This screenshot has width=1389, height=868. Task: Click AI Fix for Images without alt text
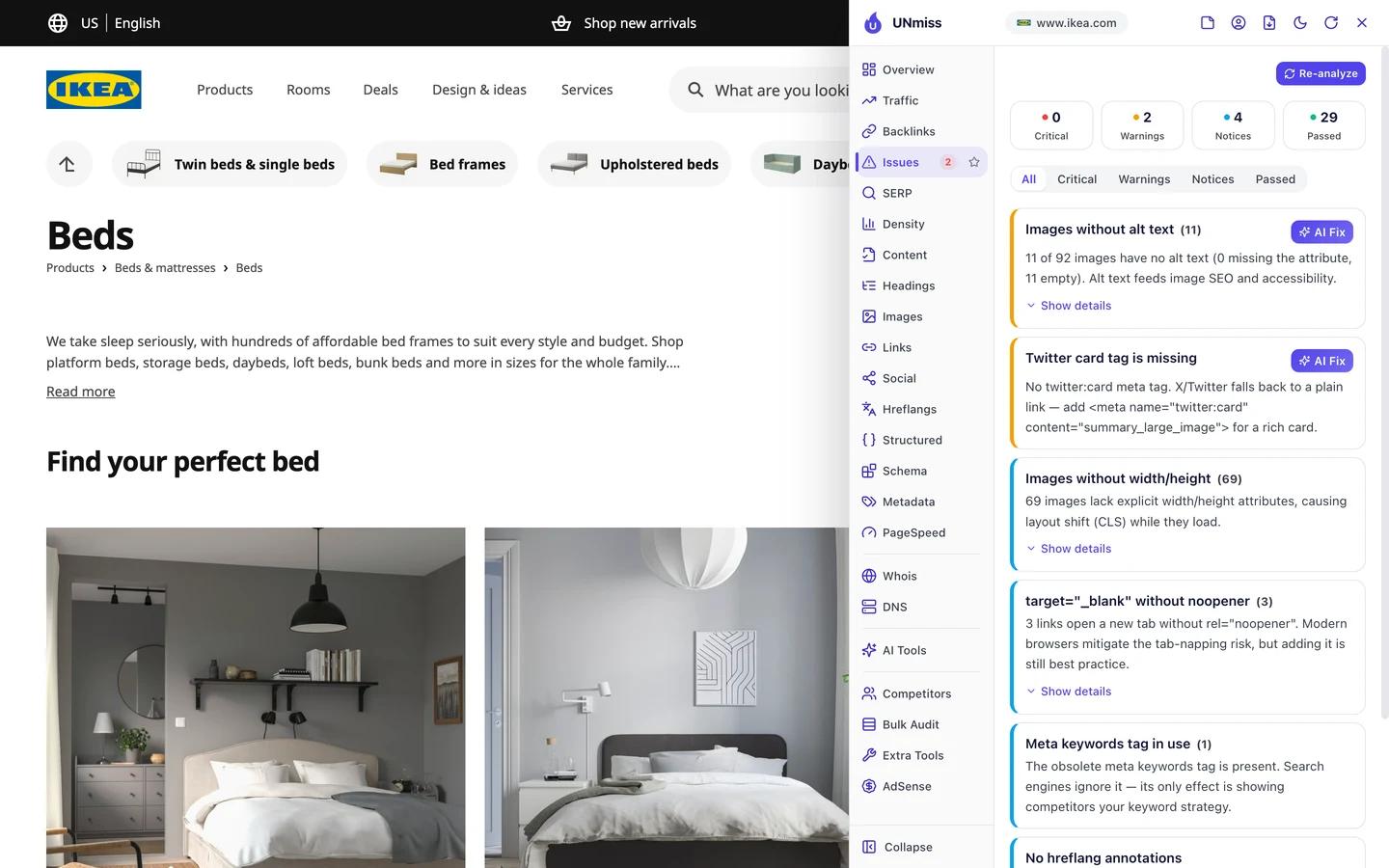coord(1321,232)
